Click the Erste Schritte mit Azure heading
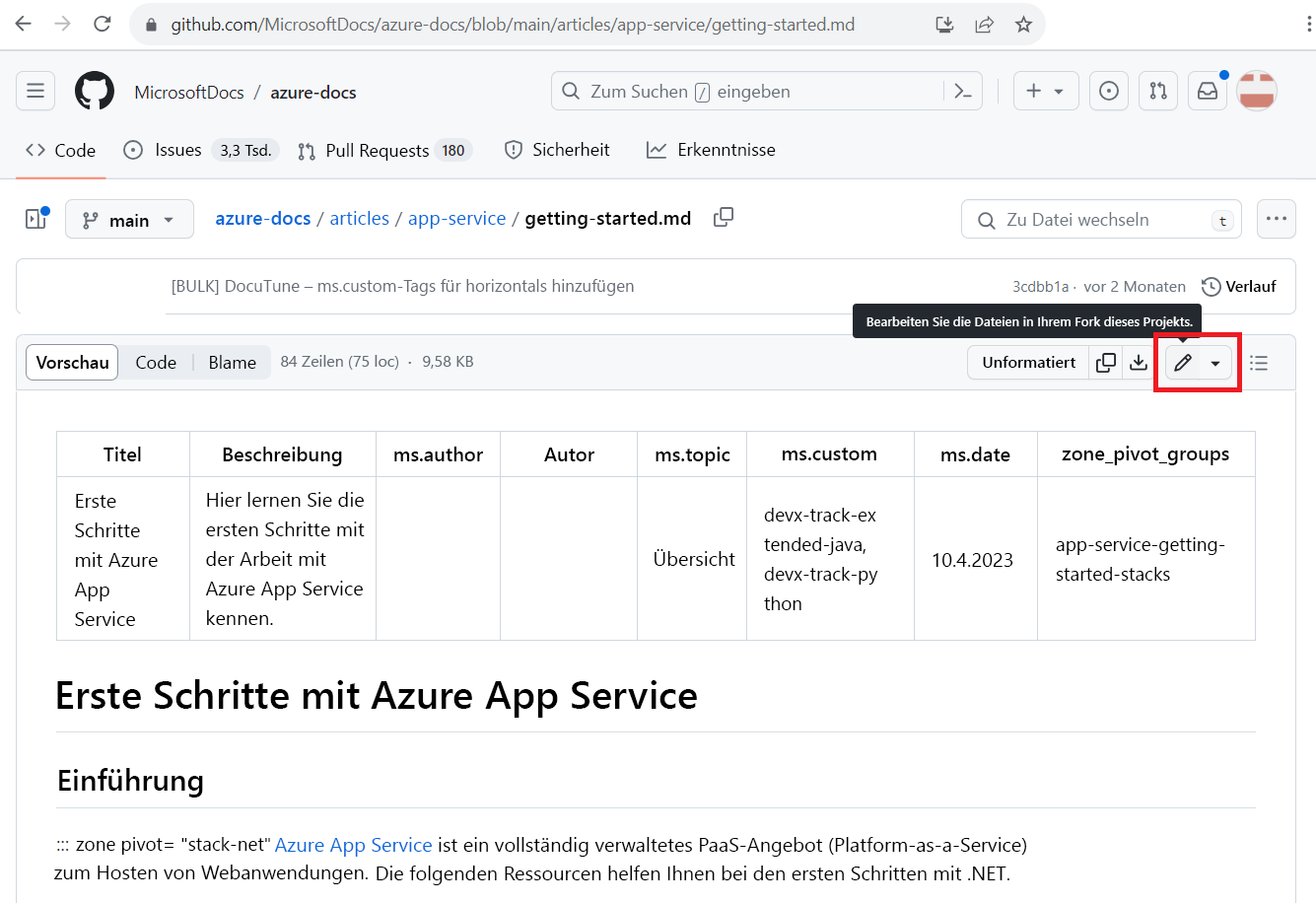 pyautogui.click(x=377, y=696)
